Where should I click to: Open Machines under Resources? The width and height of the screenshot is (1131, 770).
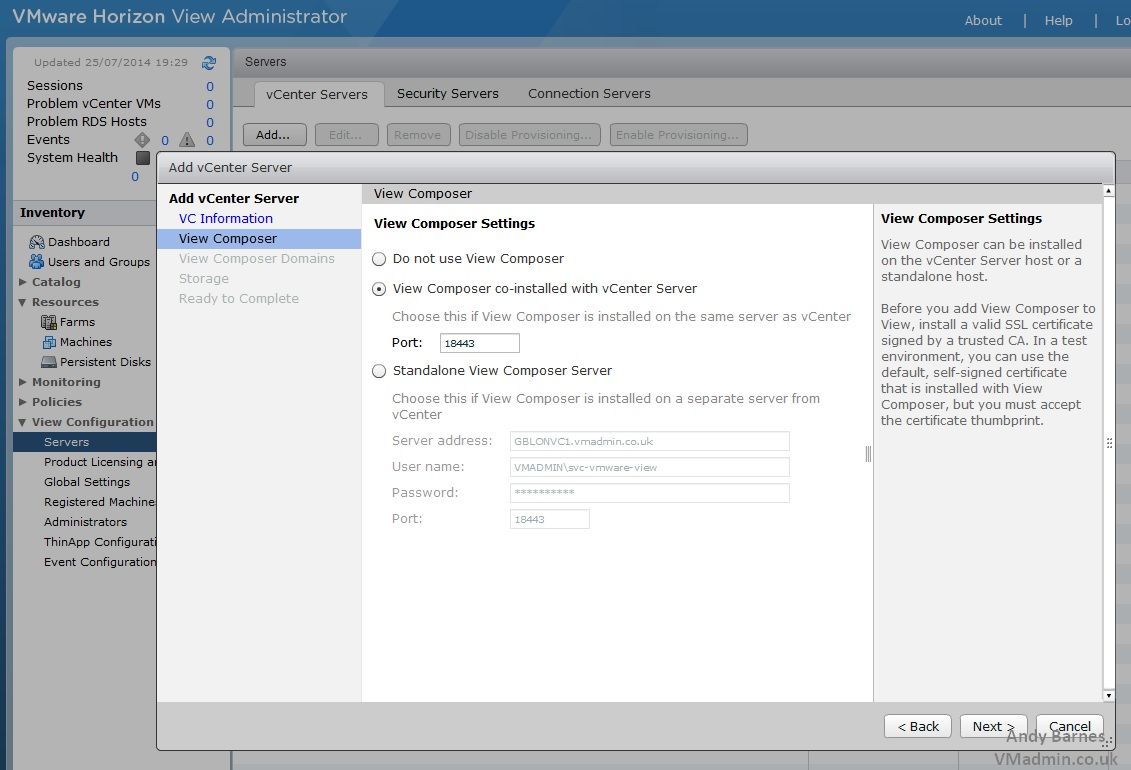click(86, 342)
